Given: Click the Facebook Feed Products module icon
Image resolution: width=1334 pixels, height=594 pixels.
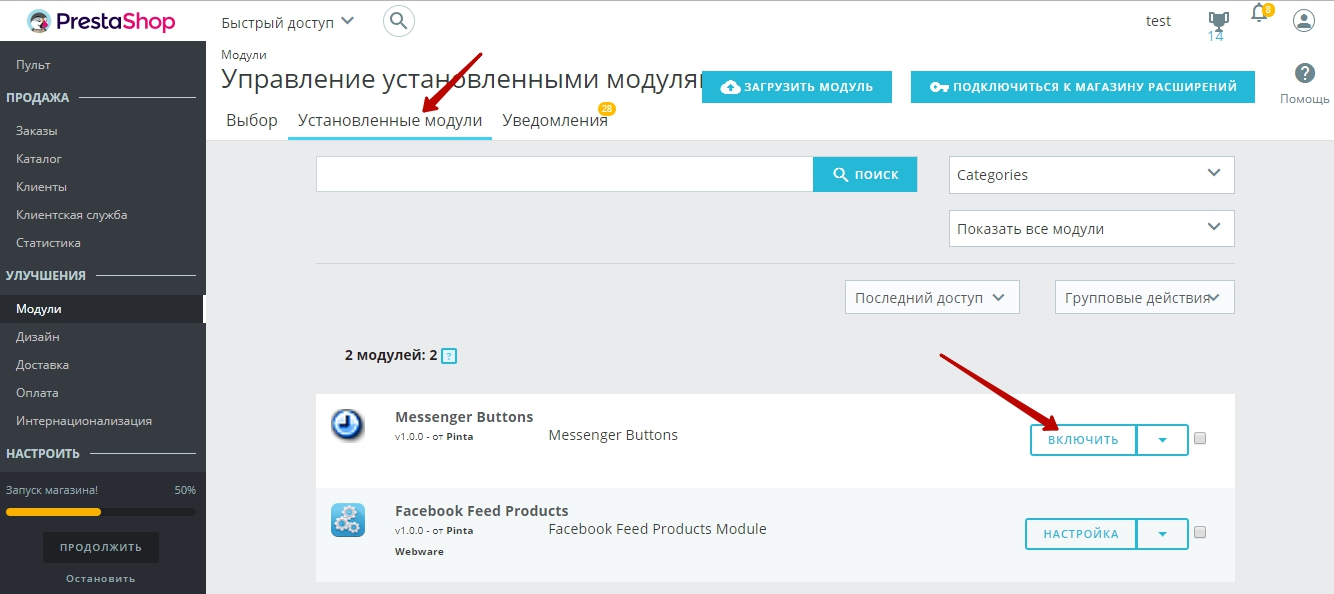Looking at the screenshot, I should [x=348, y=520].
